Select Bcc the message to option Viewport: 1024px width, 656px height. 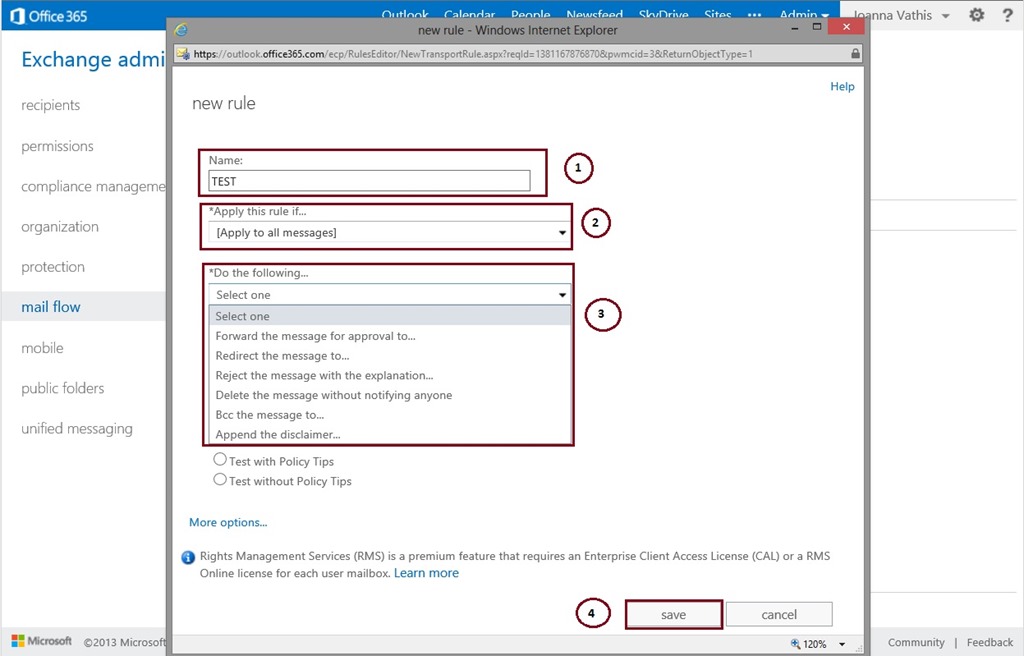coord(270,415)
